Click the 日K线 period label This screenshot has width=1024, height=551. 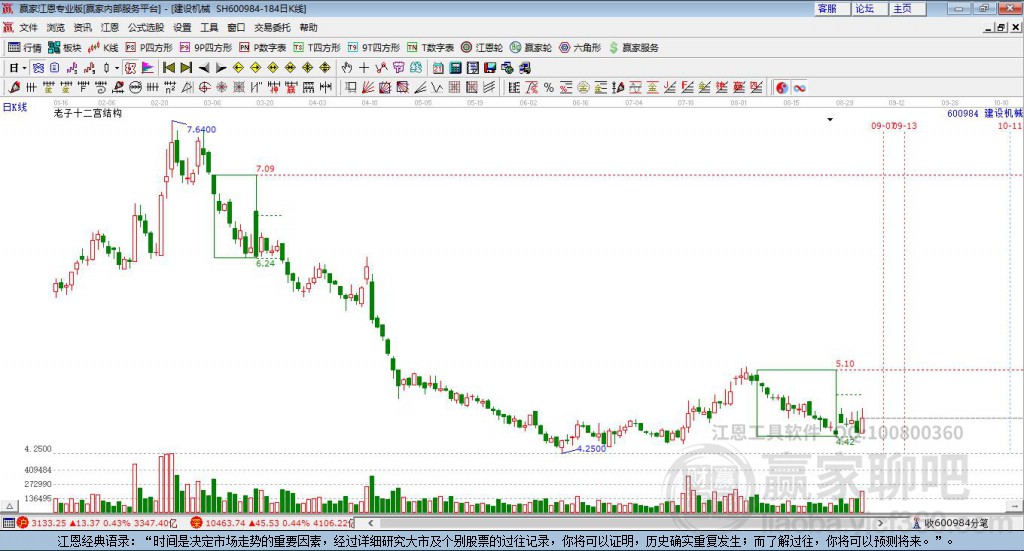point(14,107)
